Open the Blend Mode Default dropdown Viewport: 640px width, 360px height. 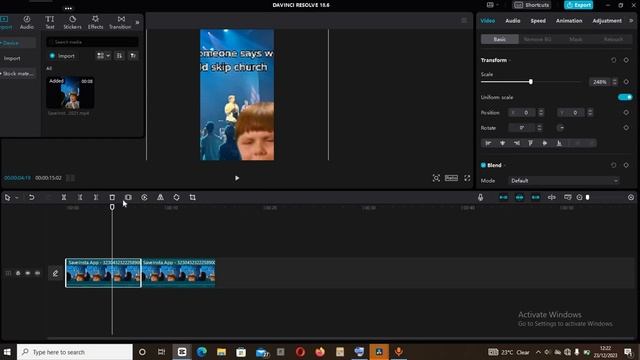coord(564,180)
